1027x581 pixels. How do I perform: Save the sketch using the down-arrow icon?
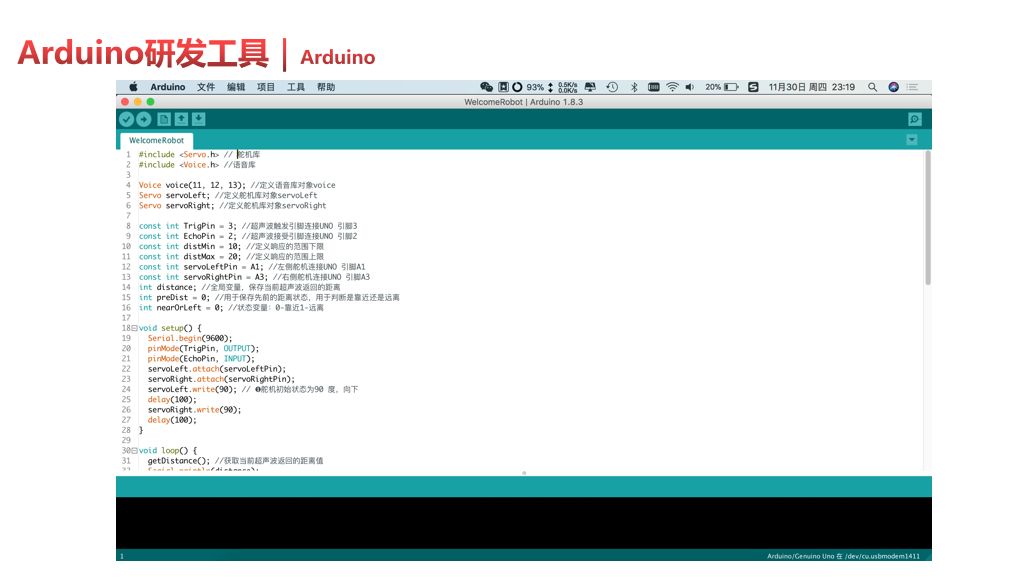(198, 119)
